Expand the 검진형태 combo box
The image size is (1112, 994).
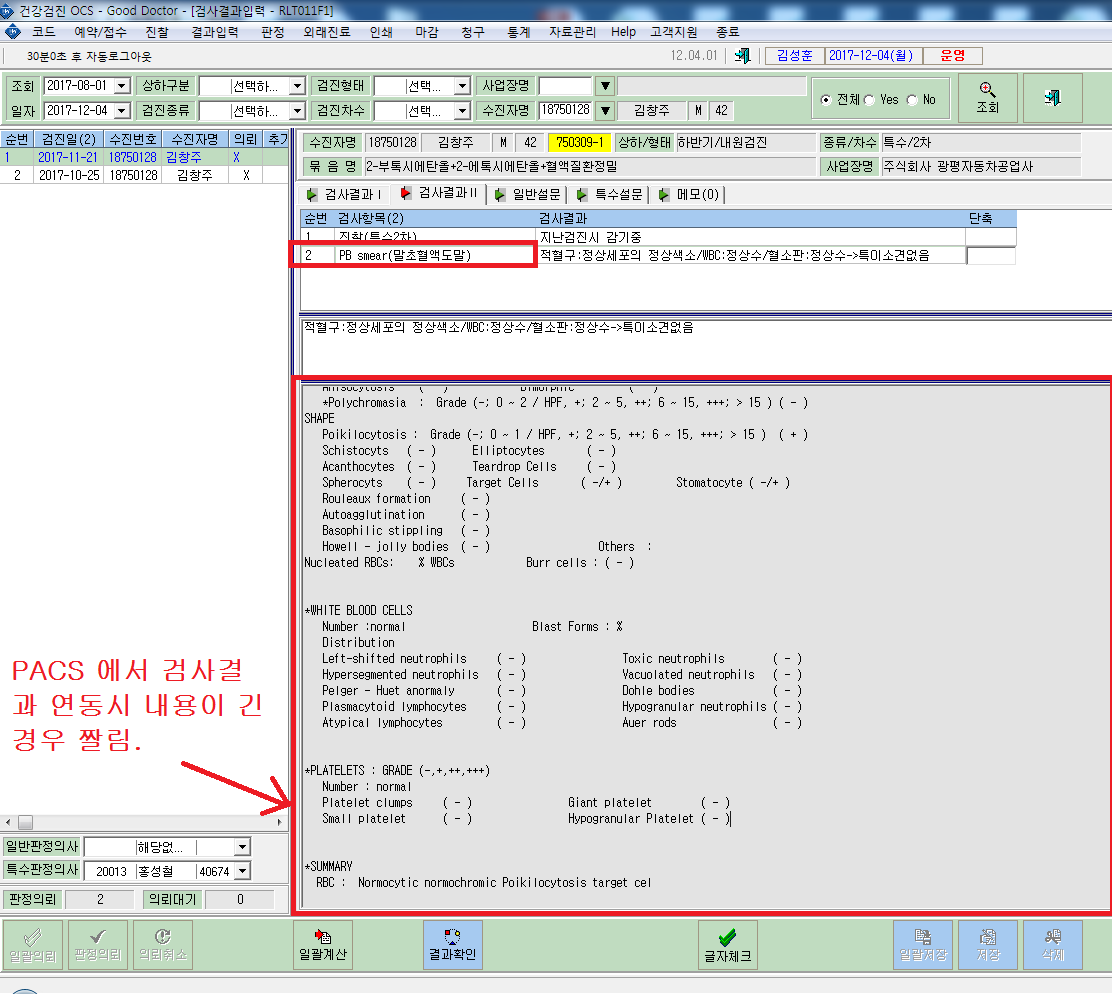[462, 86]
